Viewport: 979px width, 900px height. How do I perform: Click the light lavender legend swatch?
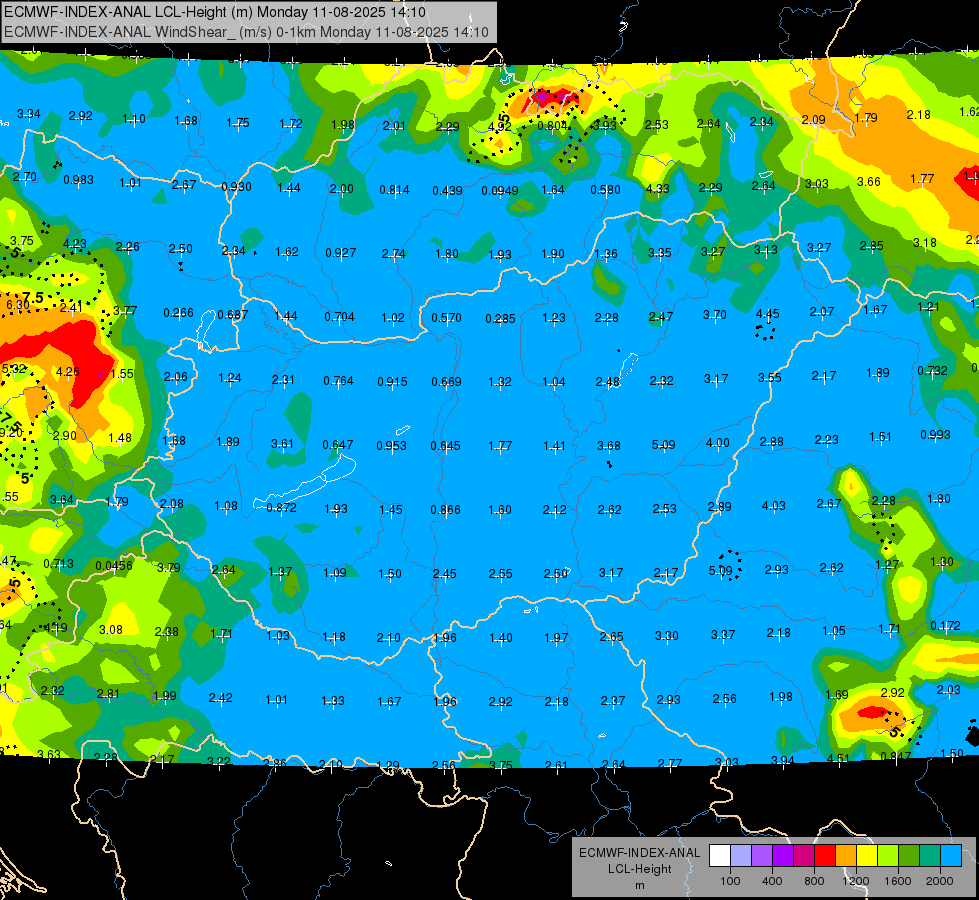click(x=741, y=856)
